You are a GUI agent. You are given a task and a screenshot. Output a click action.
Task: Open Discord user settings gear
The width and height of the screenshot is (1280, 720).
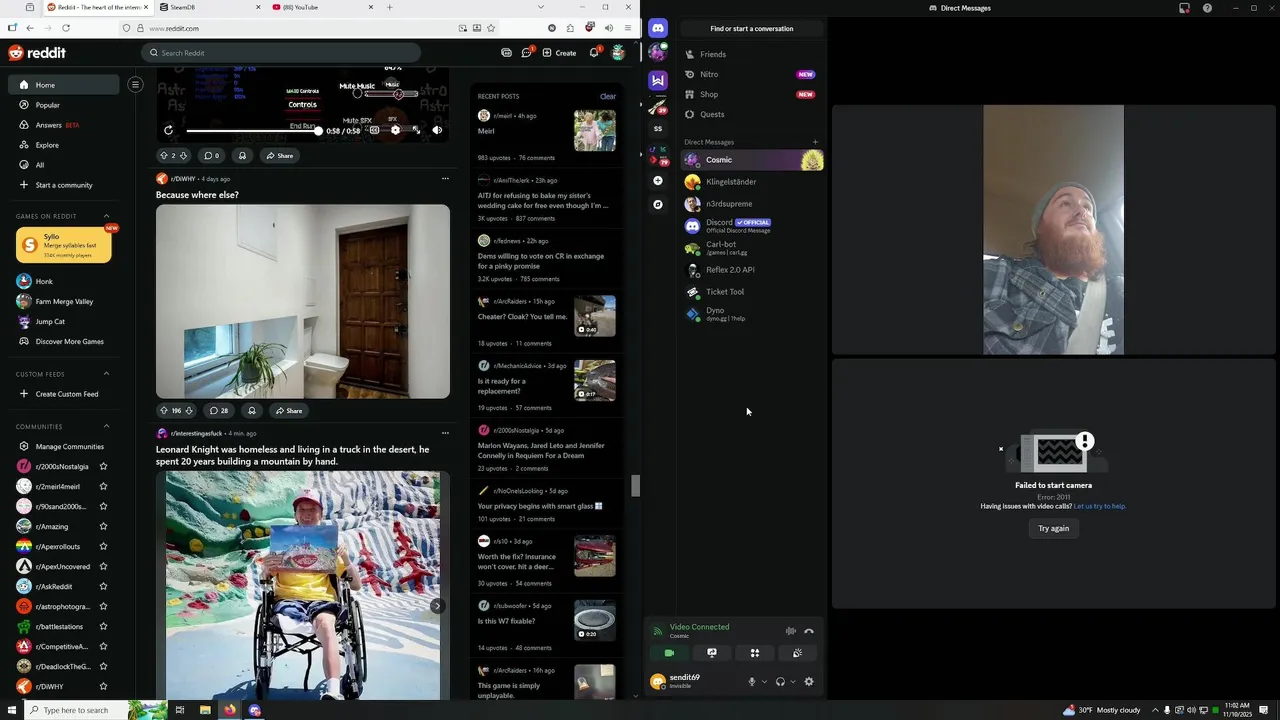809,682
